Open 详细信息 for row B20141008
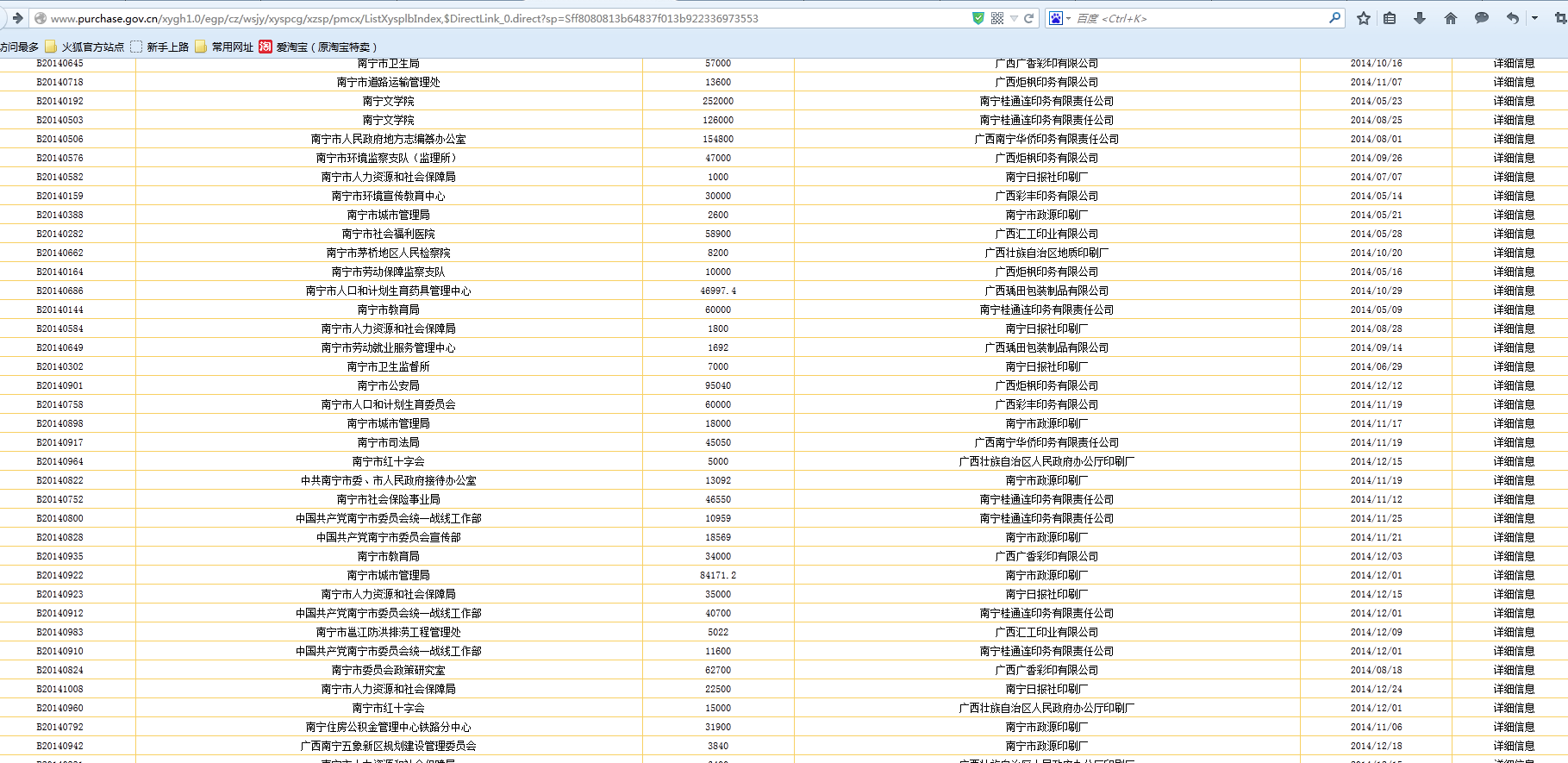 point(1514,689)
